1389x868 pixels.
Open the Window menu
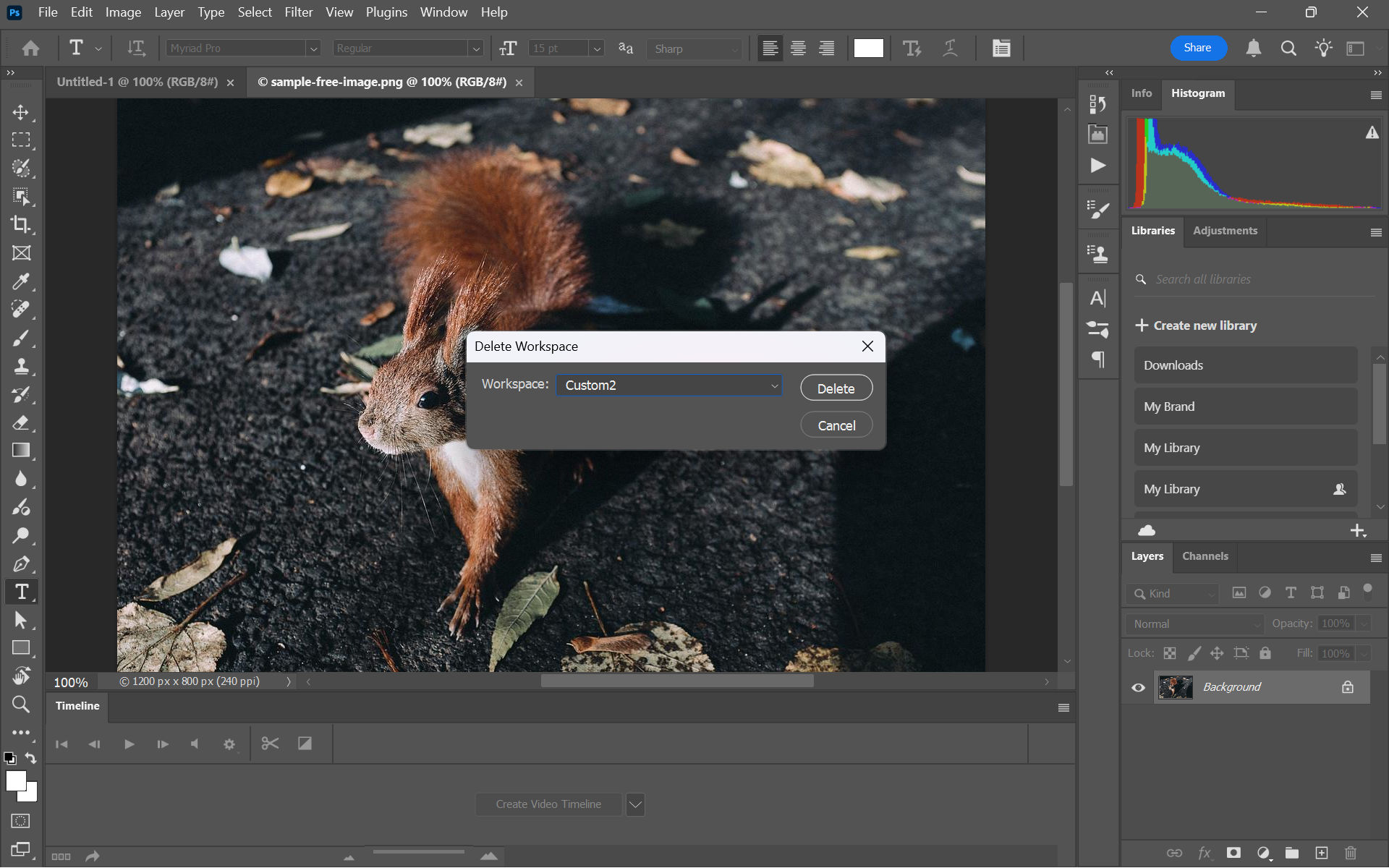(443, 12)
